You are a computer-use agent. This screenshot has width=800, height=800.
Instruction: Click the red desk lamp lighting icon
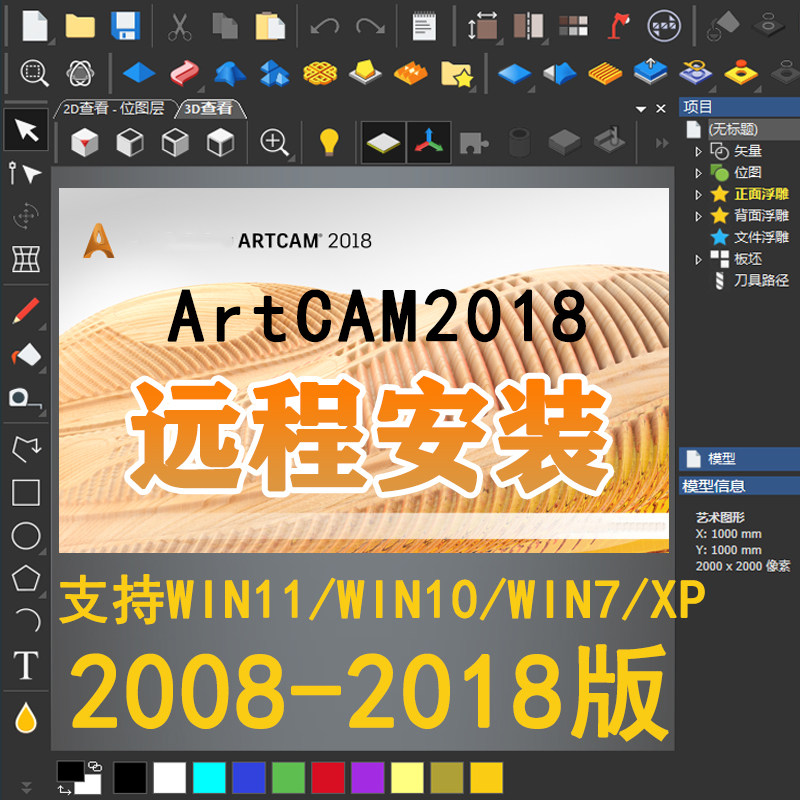(x=618, y=26)
